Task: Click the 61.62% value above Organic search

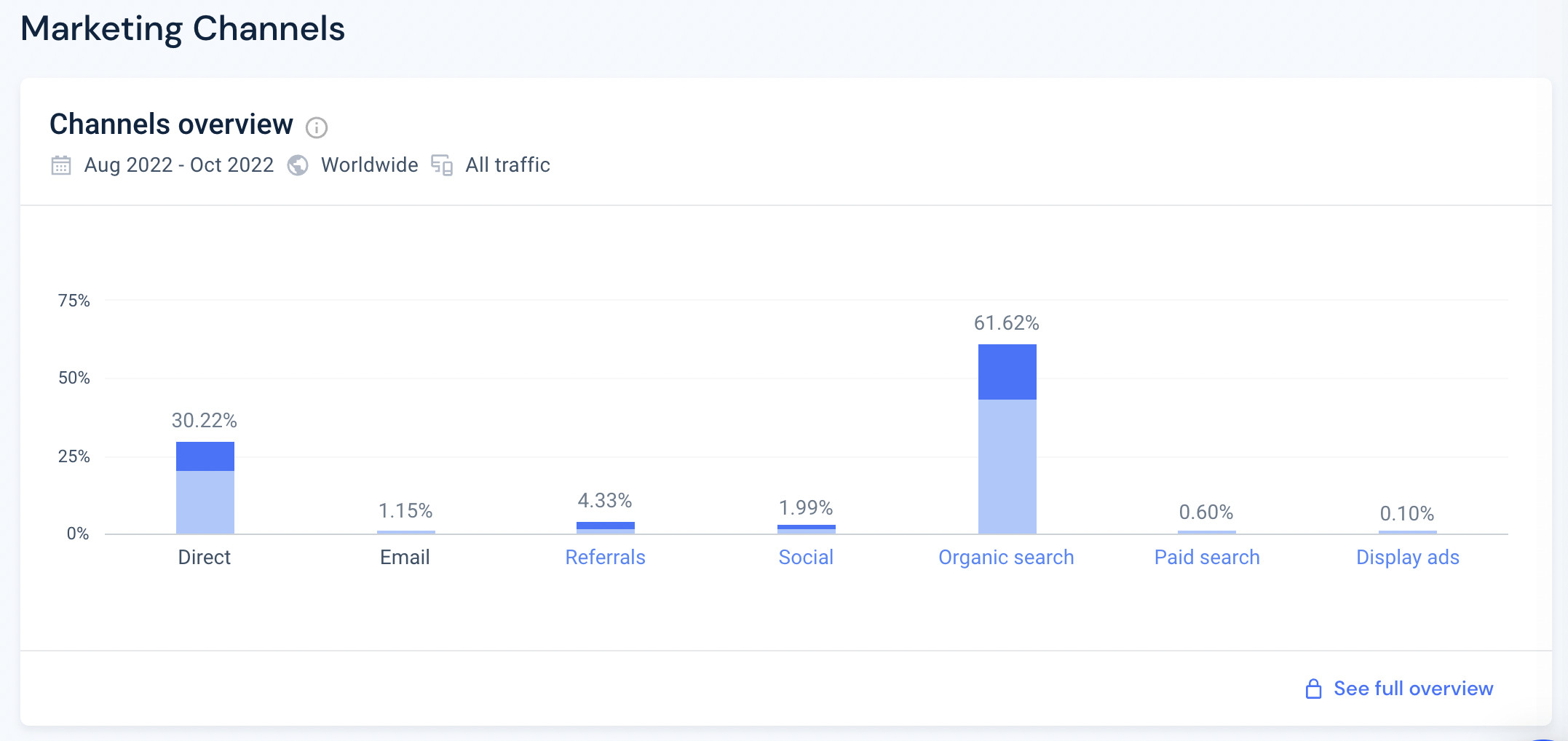Action: click(1006, 323)
